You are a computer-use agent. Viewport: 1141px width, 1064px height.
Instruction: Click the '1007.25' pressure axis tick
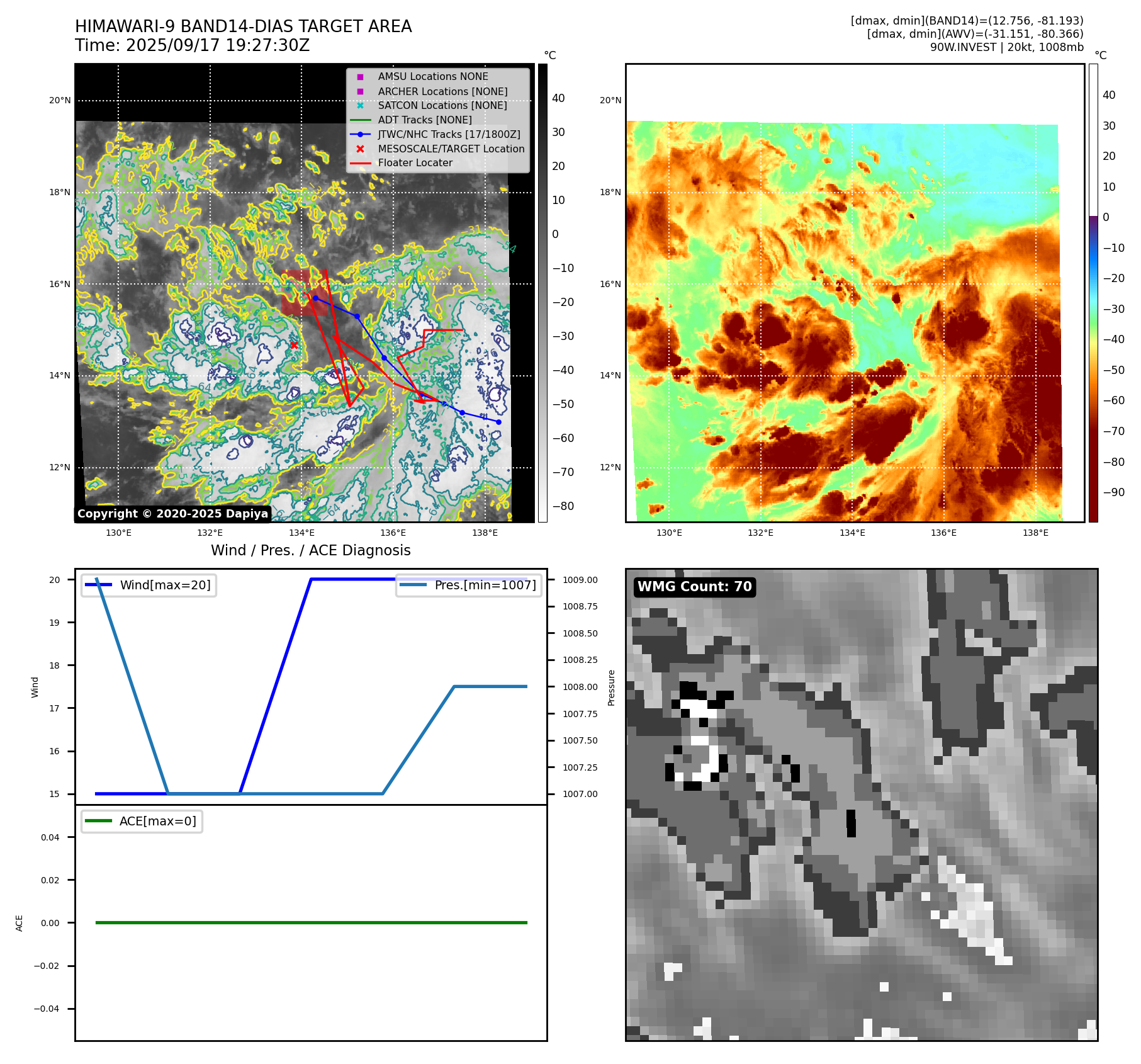pos(580,767)
